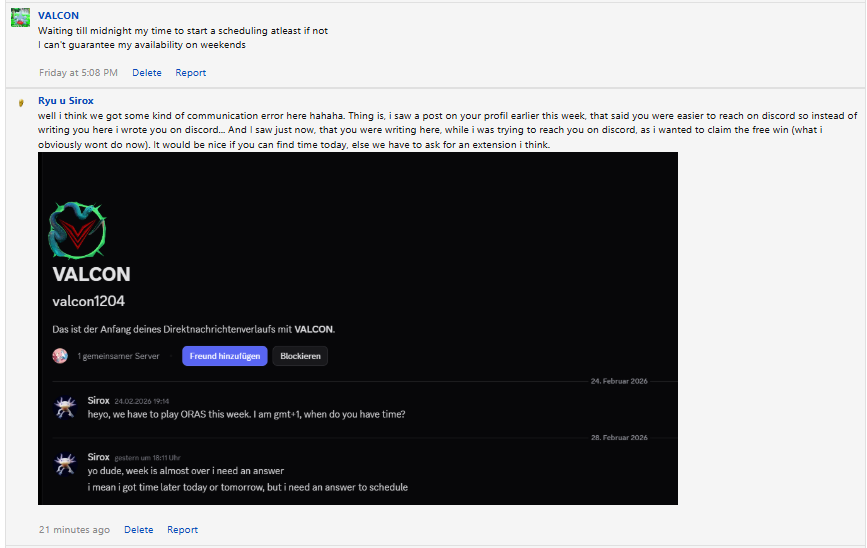The width and height of the screenshot is (867, 548).
Task: Delete VALCON's Friday 5:08 PM post
Action: pyautogui.click(x=147, y=72)
